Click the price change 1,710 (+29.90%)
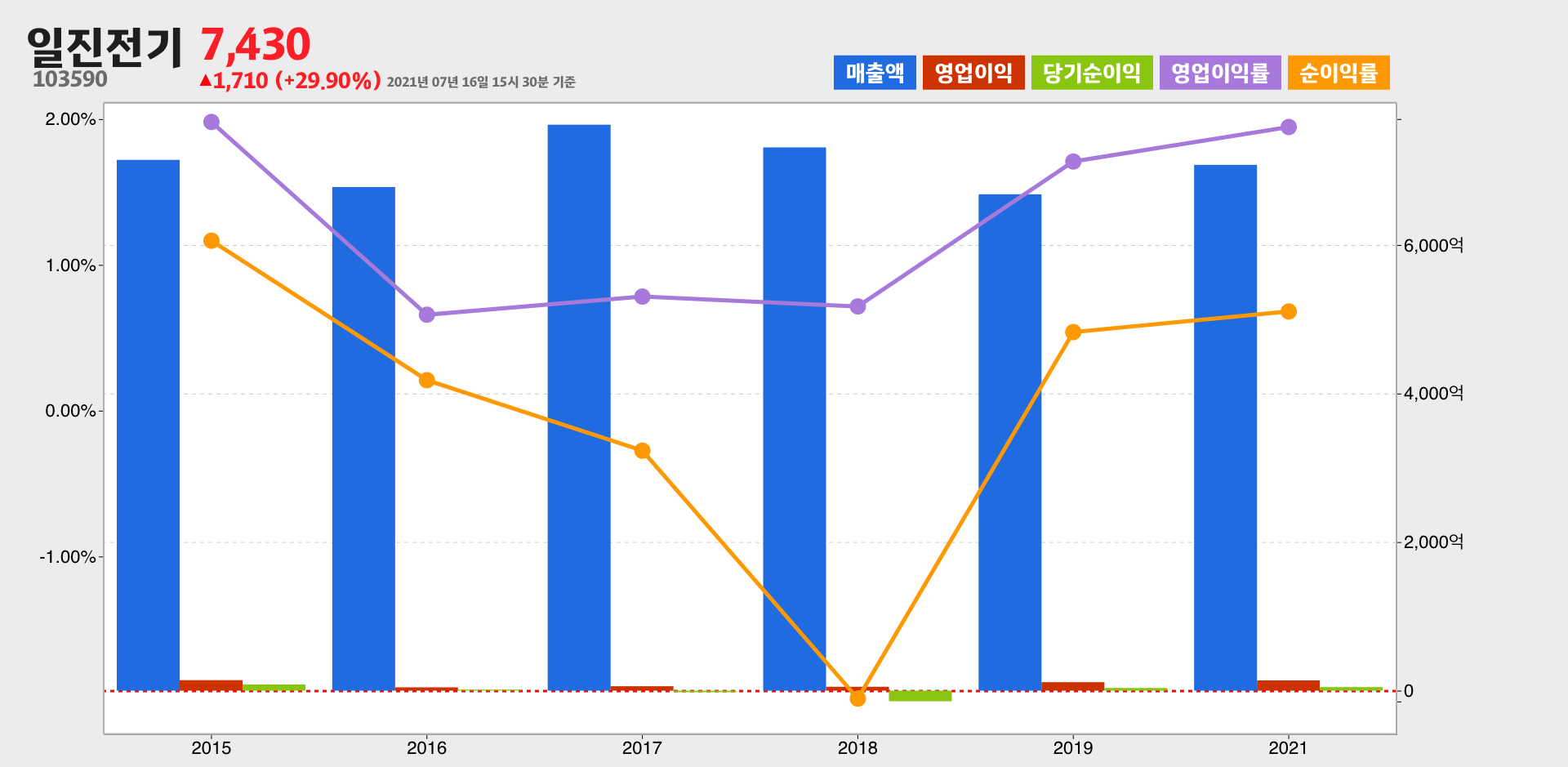This screenshot has height=767, width=1568. click(290, 80)
